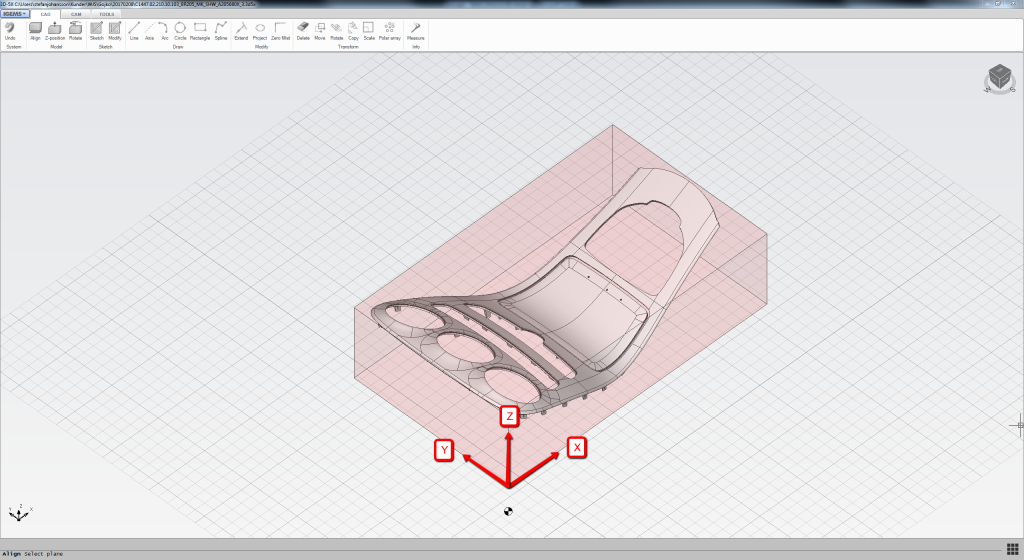Viewport: 1024px width, 560px height.
Task: Select the Scale tool
Action: tap(369, 31)
